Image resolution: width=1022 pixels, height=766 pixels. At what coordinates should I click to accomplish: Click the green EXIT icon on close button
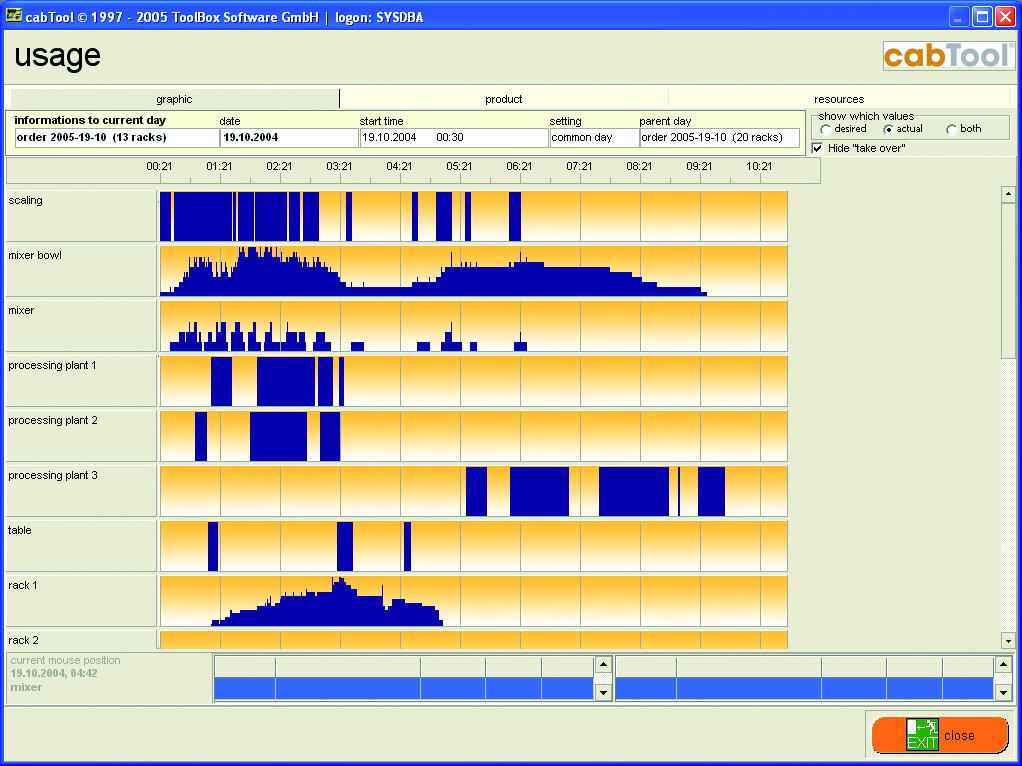click(x=922, y=735)
